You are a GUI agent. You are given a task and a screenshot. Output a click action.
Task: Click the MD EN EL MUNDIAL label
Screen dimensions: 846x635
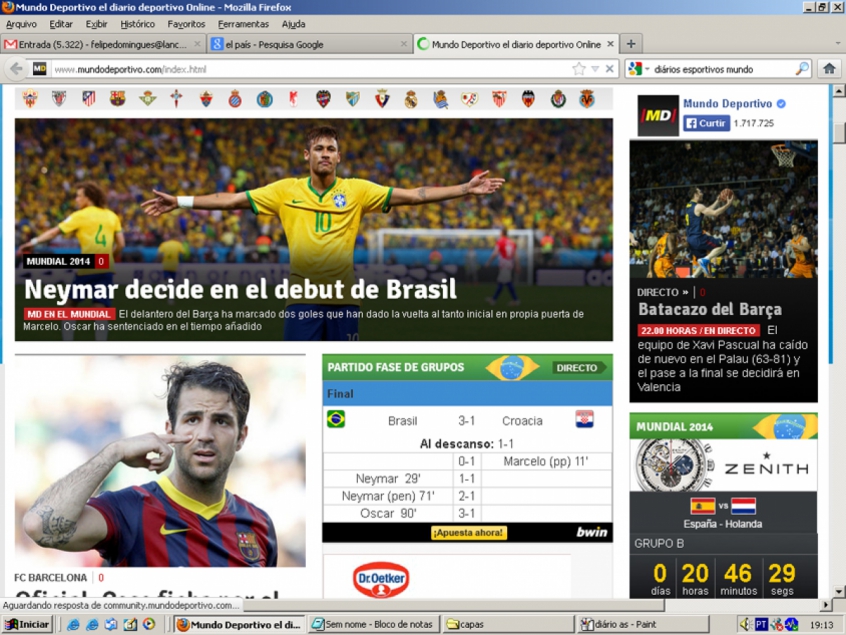(69, 314)
